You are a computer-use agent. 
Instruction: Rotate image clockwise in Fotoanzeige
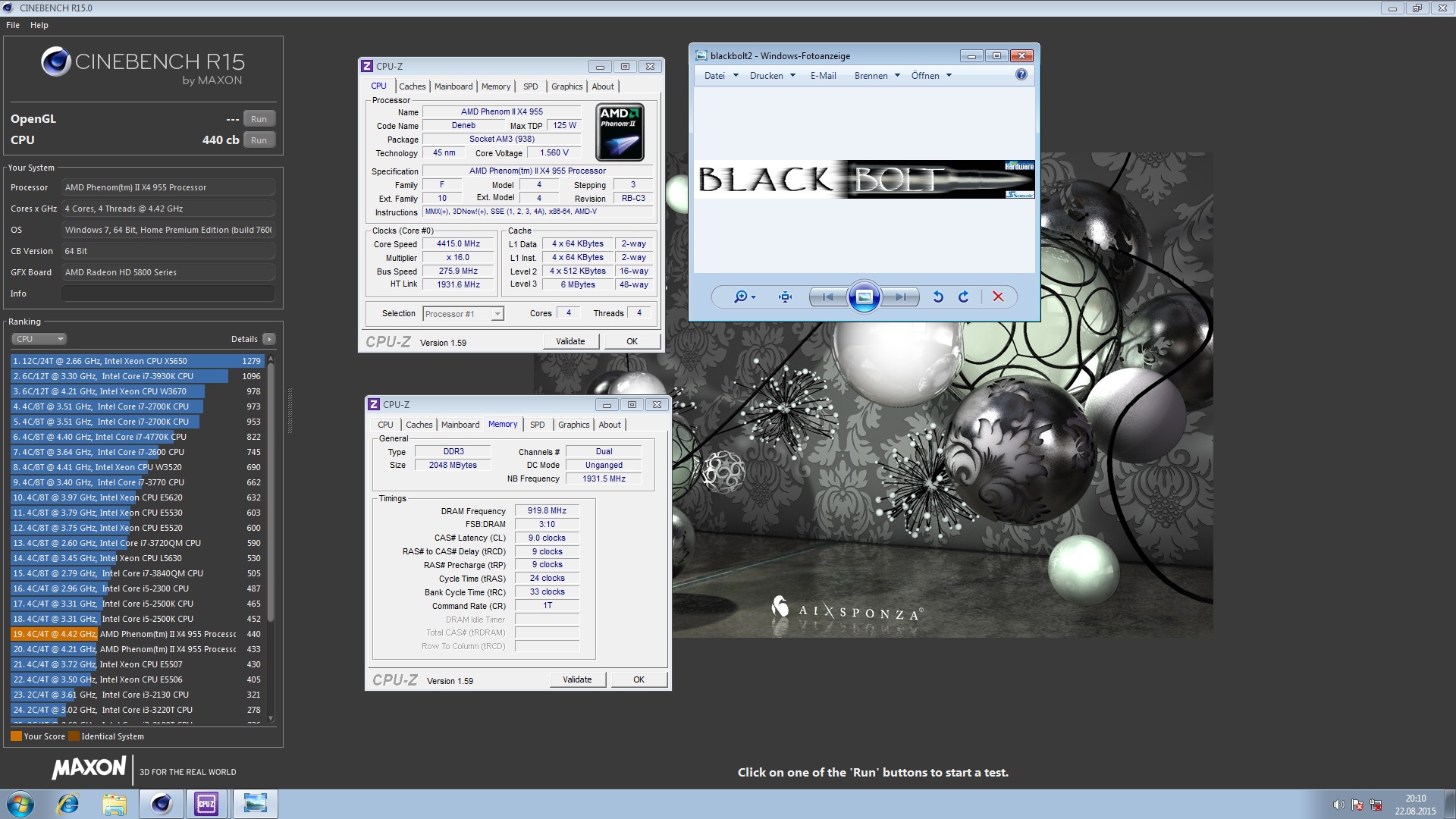click(963, 297)
